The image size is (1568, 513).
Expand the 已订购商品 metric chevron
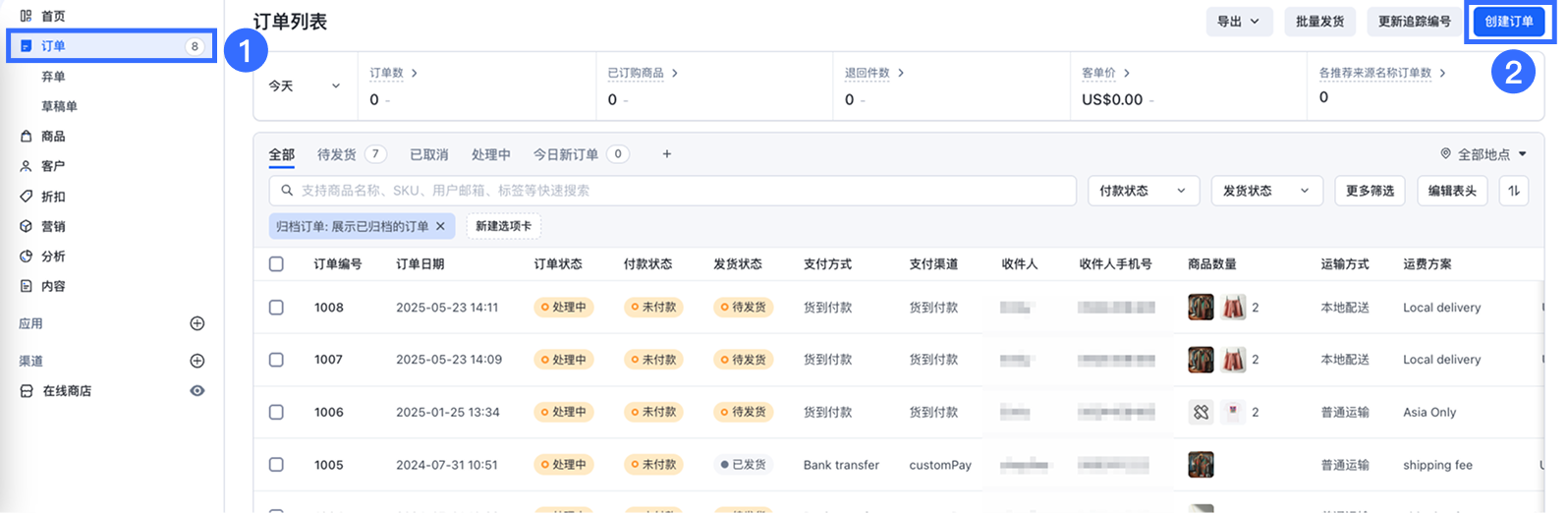(x=674, y=73)
